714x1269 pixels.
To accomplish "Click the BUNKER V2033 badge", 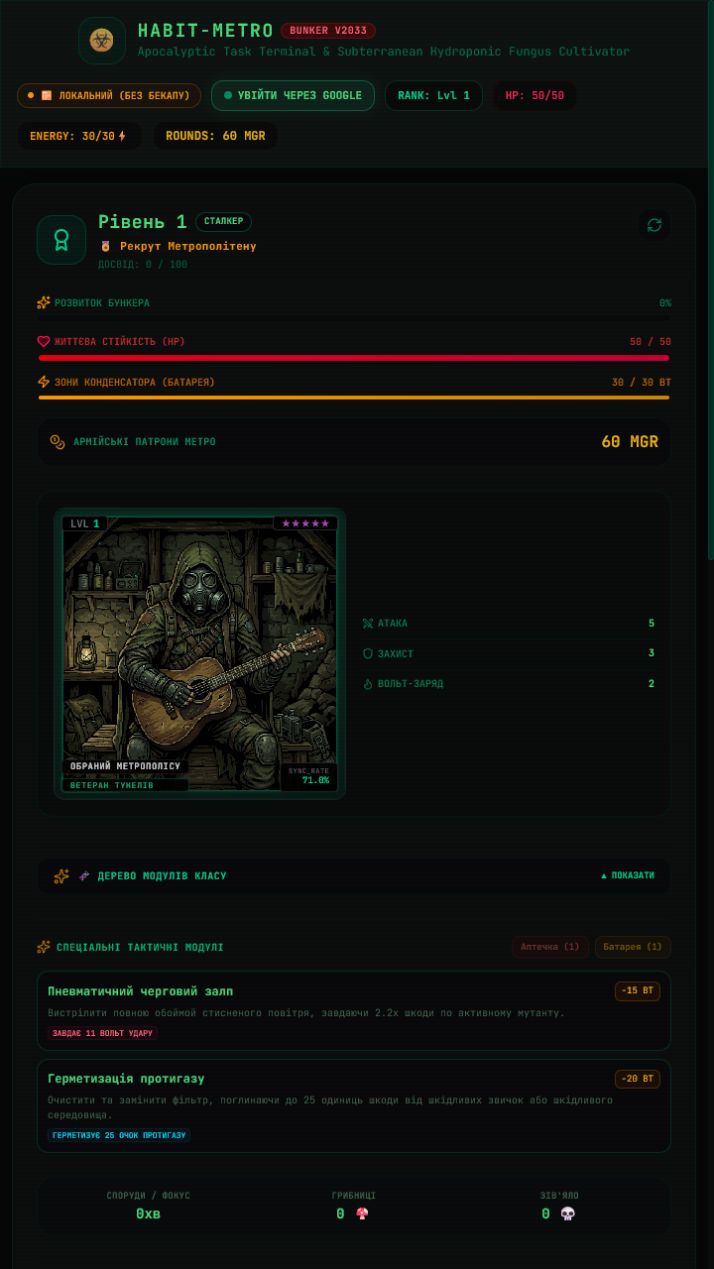I will pyautogui.click(x=328, y=31).
